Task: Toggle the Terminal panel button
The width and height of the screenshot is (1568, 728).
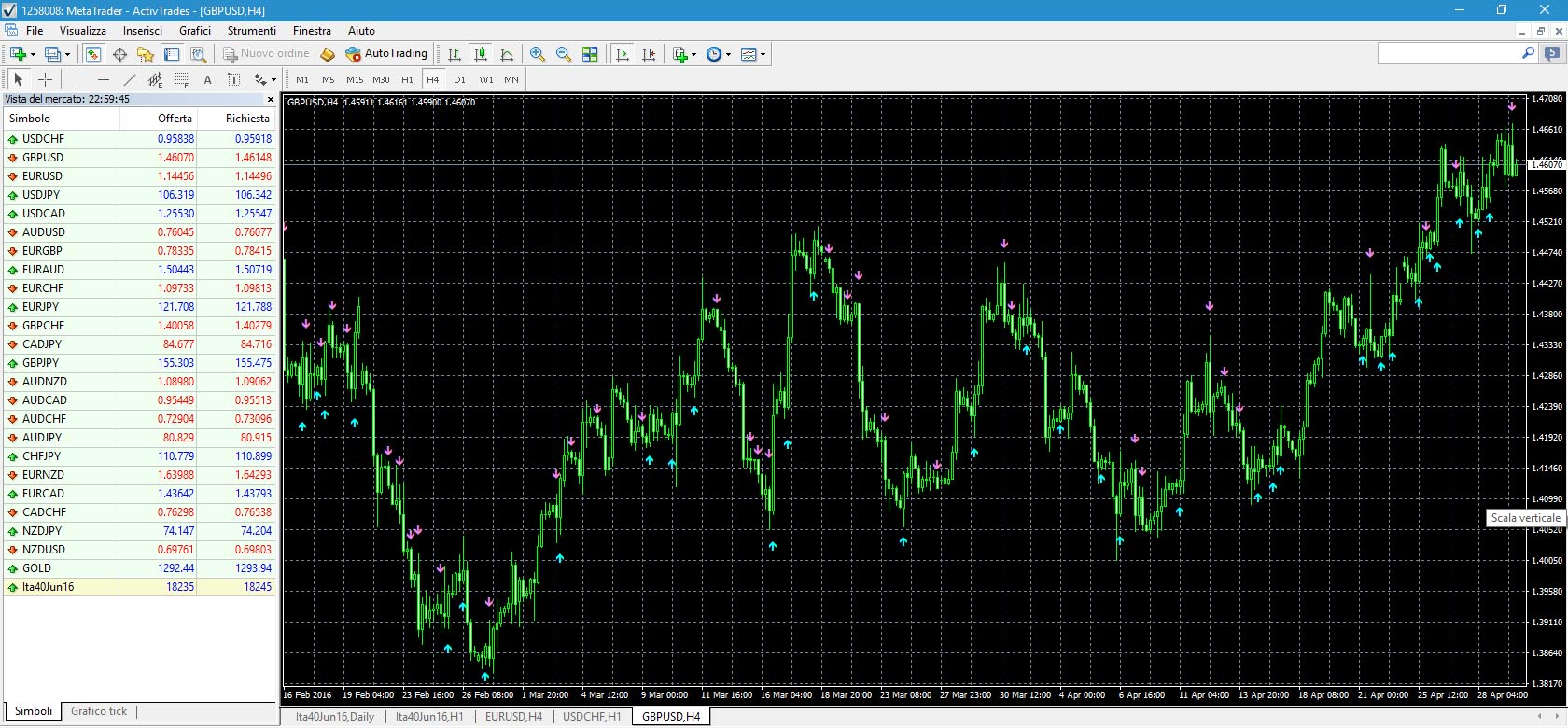Action: coord(172,54)
